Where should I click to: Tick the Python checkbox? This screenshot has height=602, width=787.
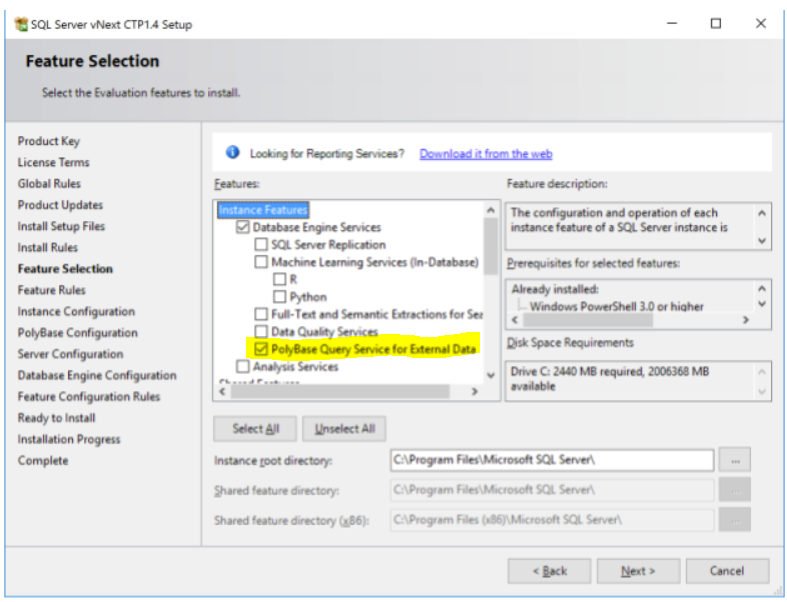280,297
